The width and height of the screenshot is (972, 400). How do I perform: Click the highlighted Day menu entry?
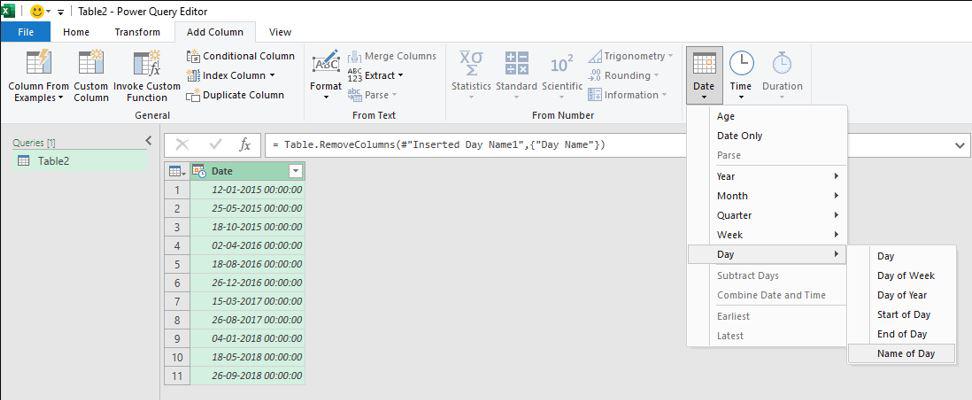(x=766, y=254)
